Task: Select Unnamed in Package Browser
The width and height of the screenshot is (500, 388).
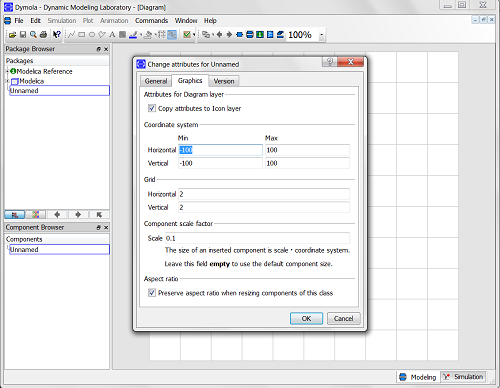Action: [59, 91]
